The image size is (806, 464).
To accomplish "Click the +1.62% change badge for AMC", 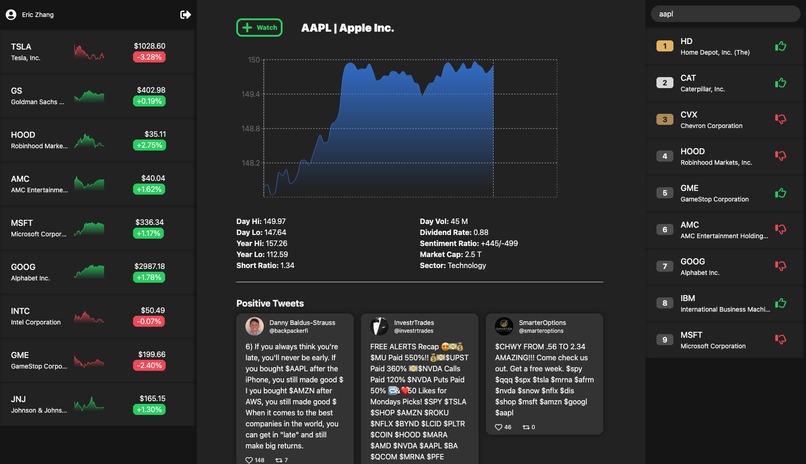I will (x=149, y=189).
